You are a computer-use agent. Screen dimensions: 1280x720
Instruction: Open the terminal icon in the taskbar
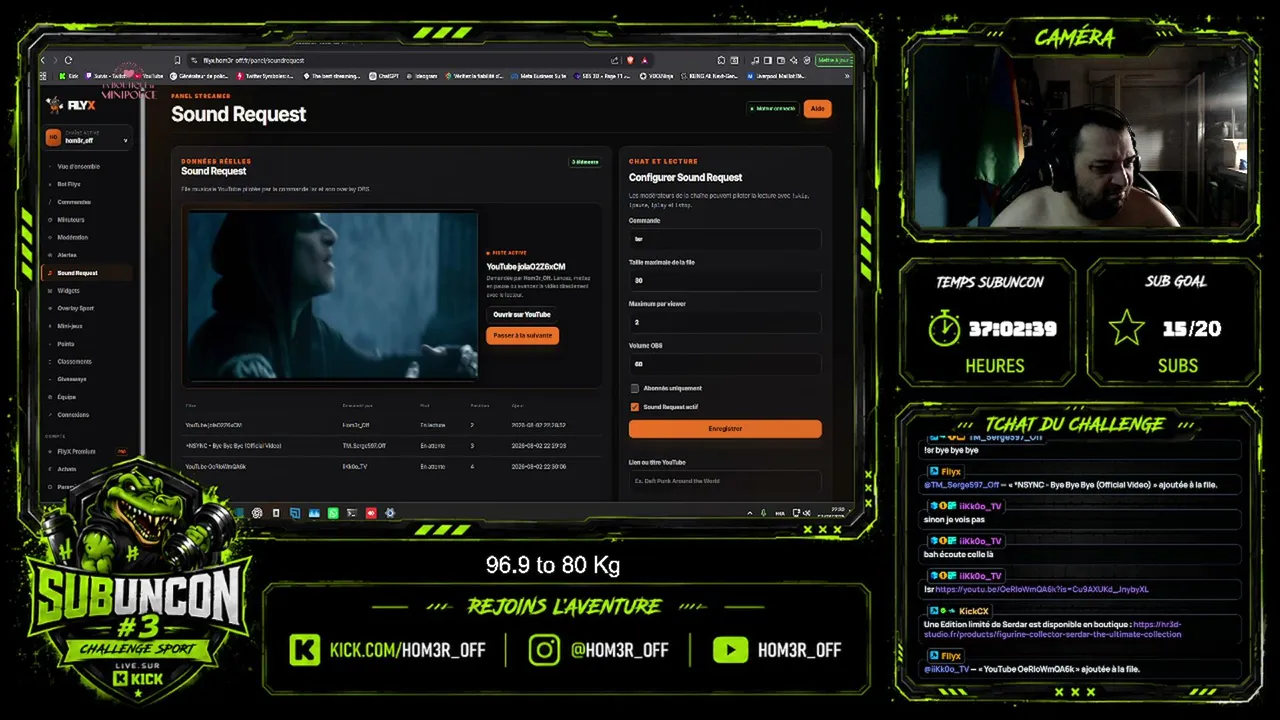tap(352, 513)
